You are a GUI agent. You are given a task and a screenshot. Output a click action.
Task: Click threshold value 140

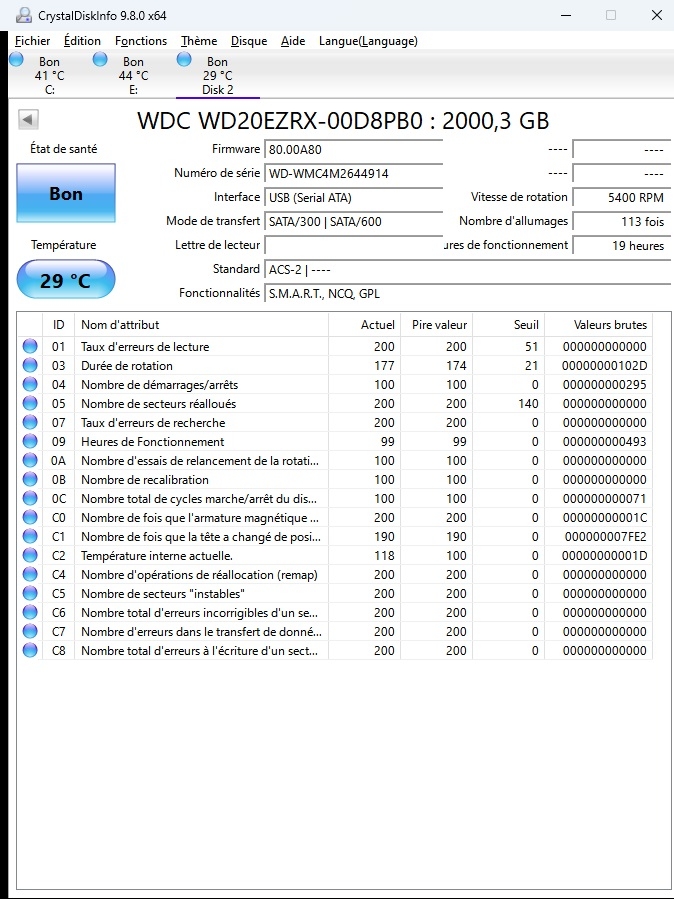tap(528, 403)
